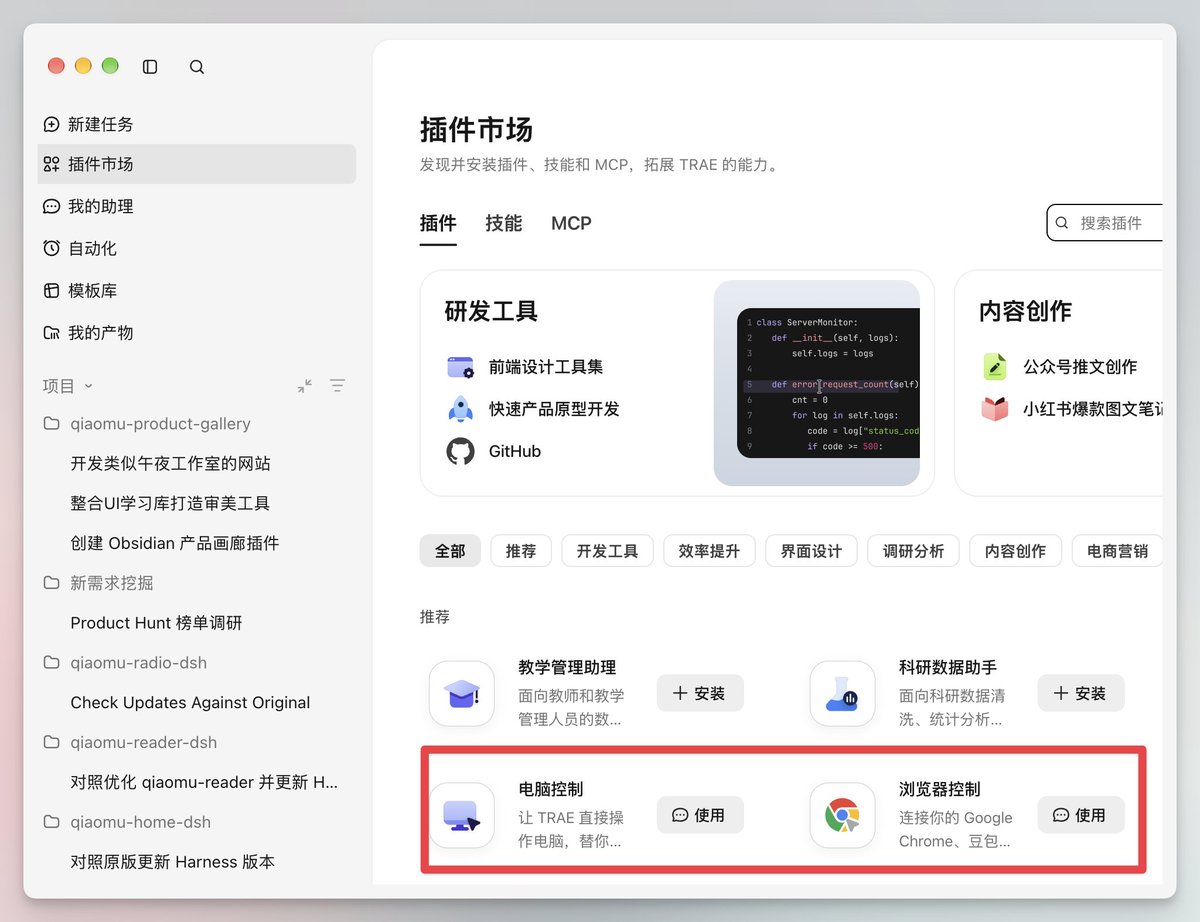Expand the 项目 dropdown chevron
The width and height of the screenshot is (1200, 922).
pyautogui.click(x=88, y=386)
